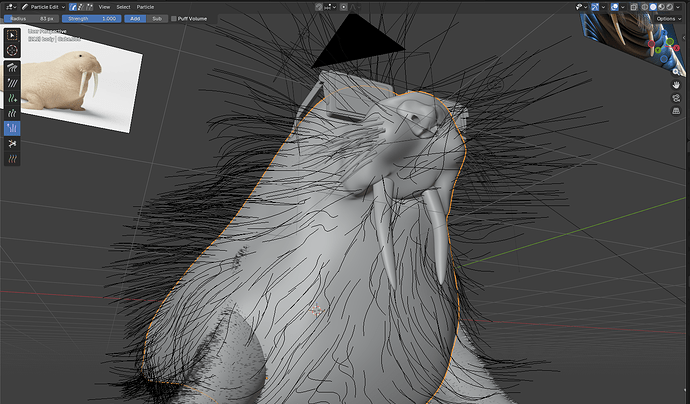This screenshot has width=690, height=404.
Task: Toggle X-ray view
Action: (x=634, y=7)
